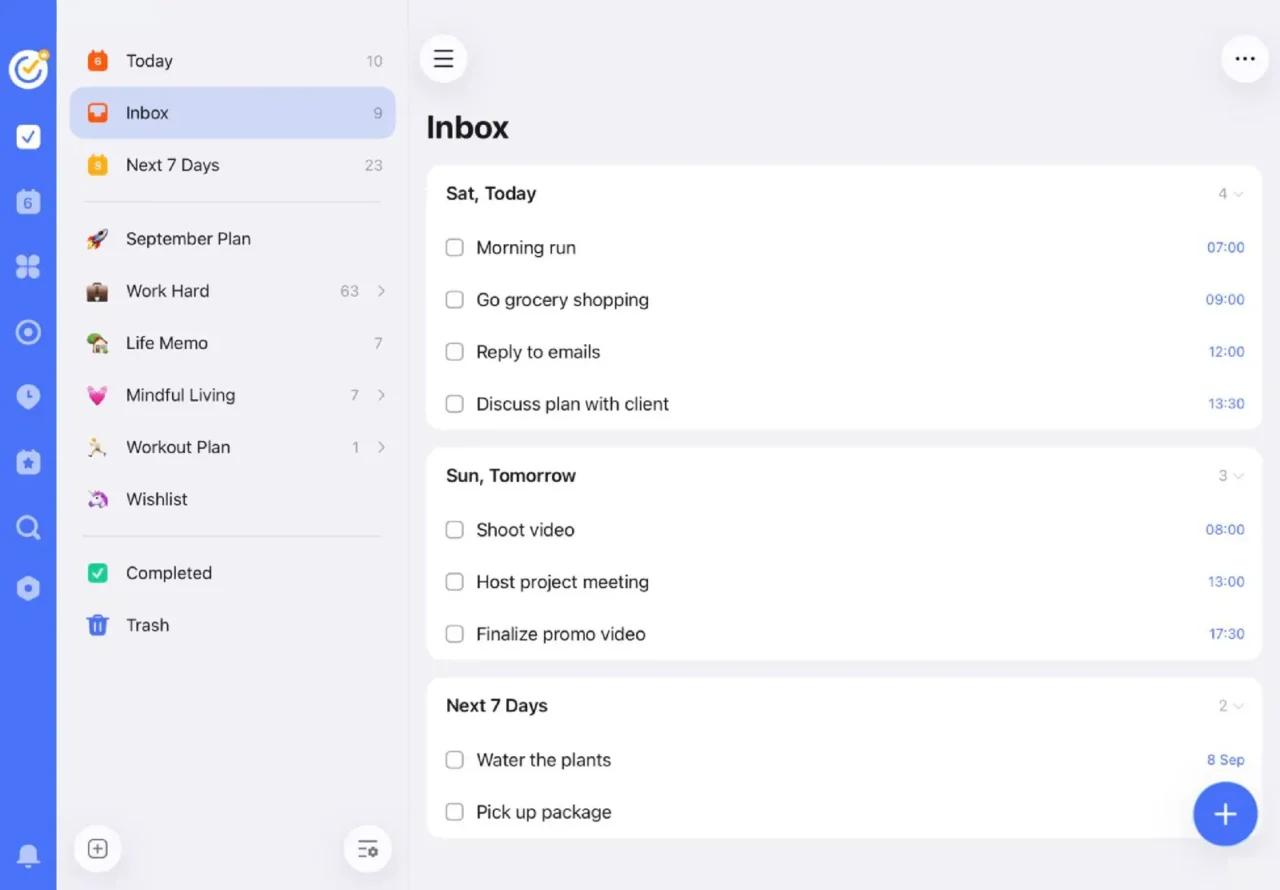Click the Life Memo house icon
This screenshot has height=890, width=1280.
coord(97,343)
